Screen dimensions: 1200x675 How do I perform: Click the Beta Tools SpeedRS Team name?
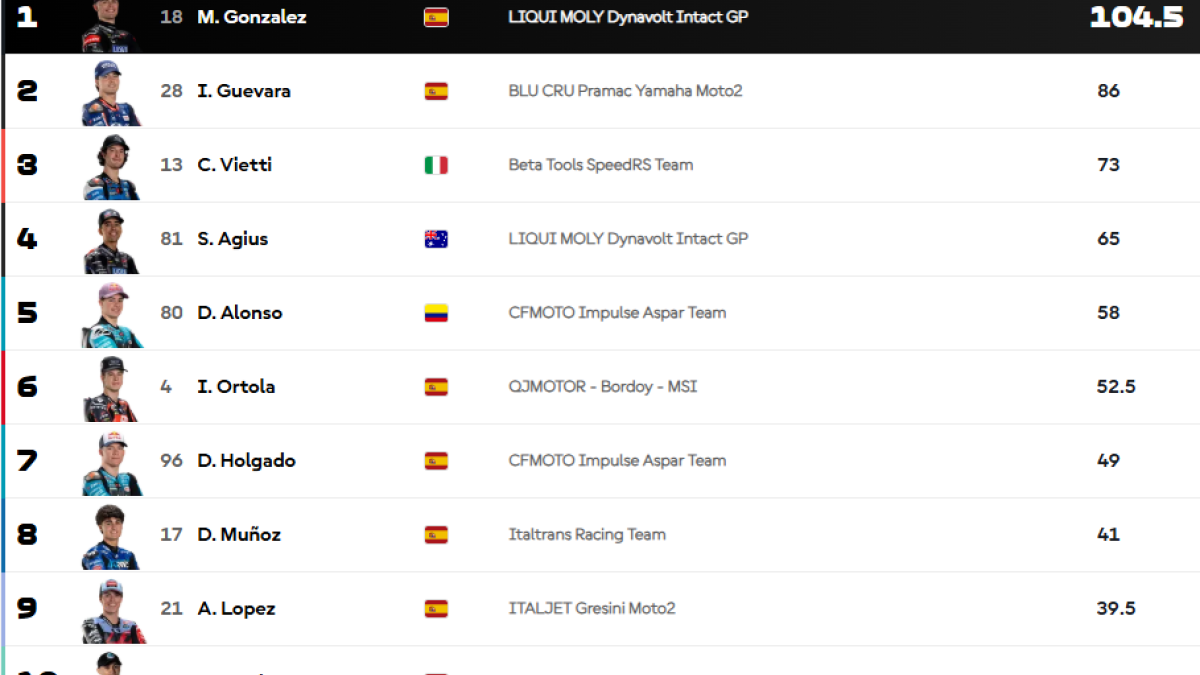[x=600, y=165]
